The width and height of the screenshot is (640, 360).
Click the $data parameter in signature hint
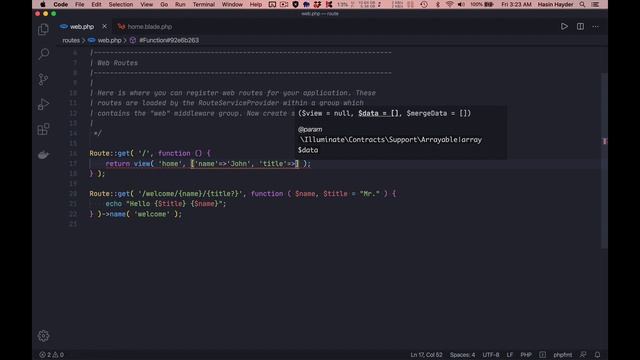(378, 113)
